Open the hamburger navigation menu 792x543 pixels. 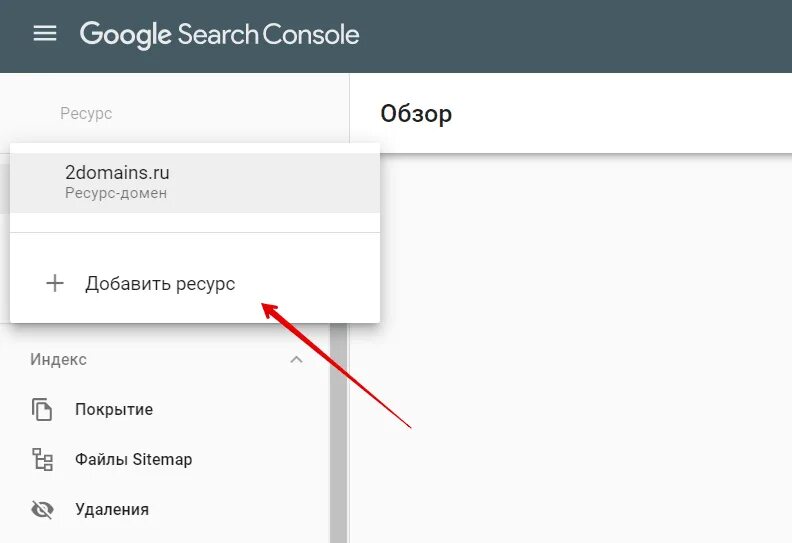(45, 34)
